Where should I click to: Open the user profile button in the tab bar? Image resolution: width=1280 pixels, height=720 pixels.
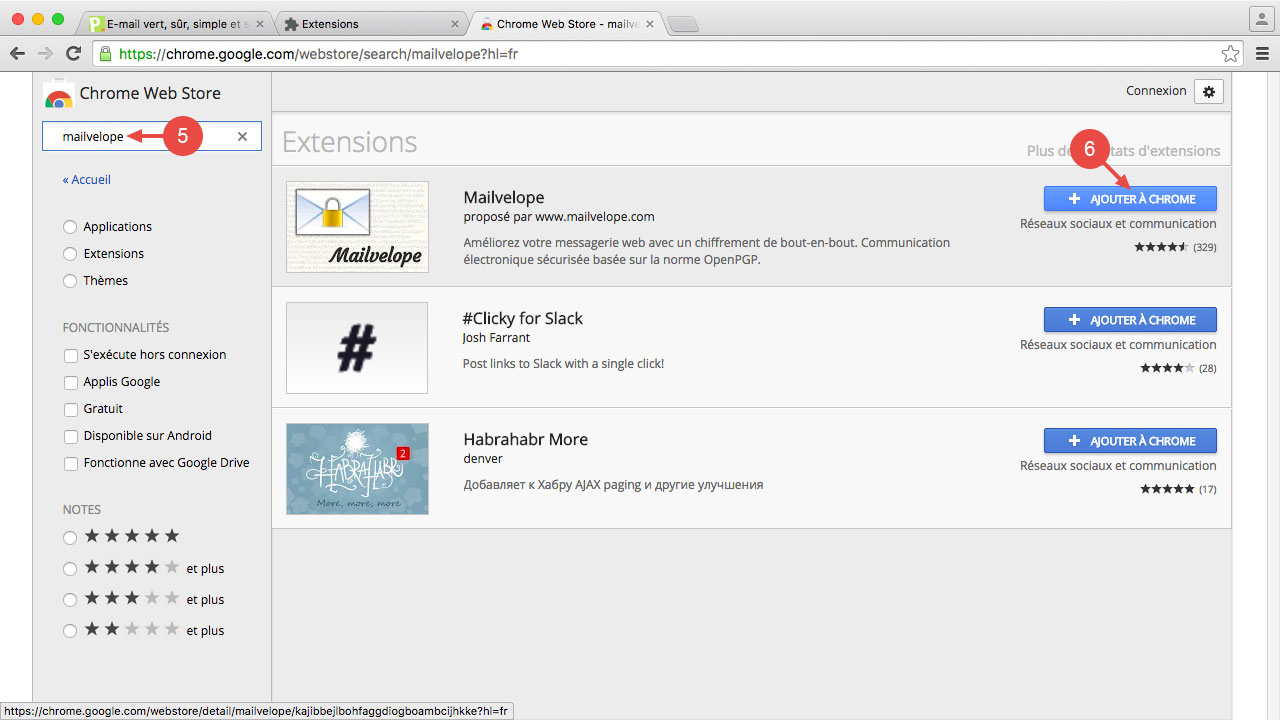[1260, 18]
